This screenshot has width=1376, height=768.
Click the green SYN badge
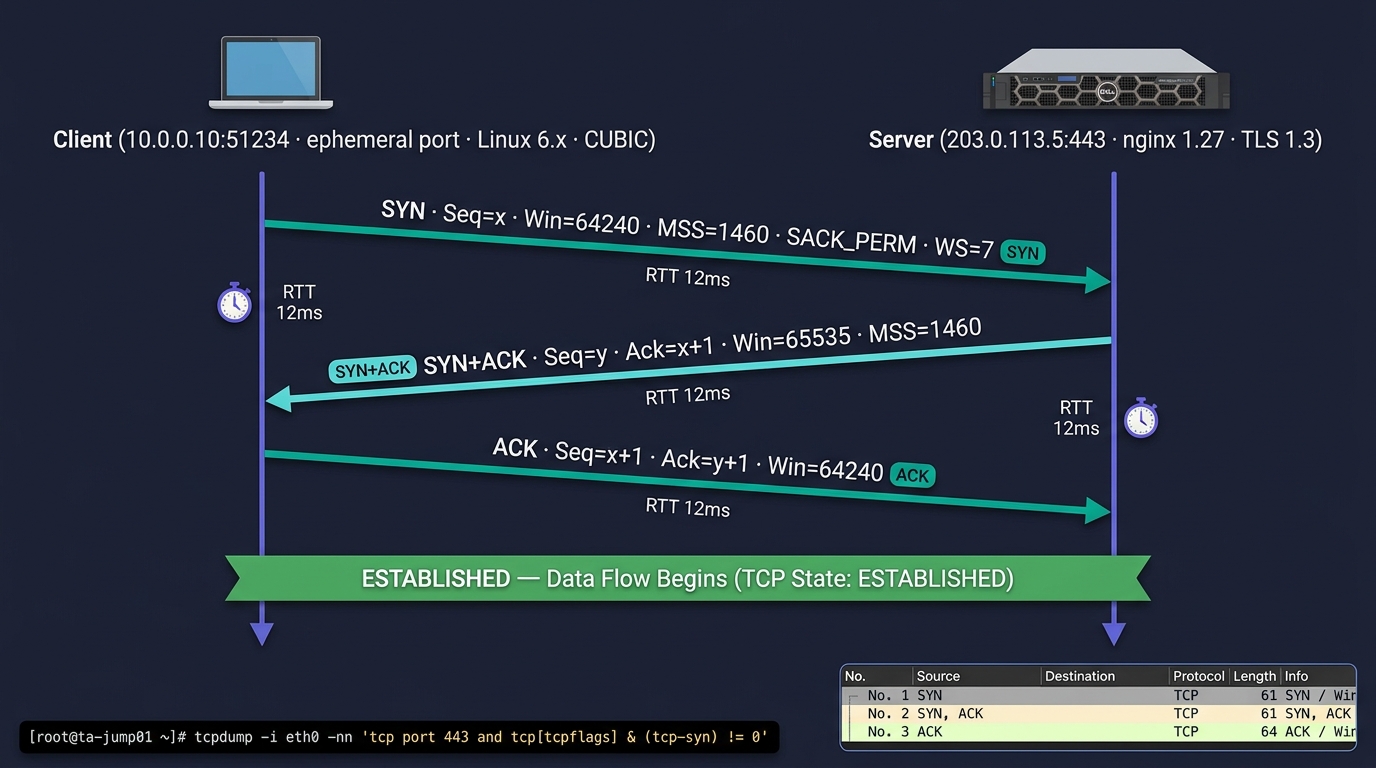coord(1022,253)
